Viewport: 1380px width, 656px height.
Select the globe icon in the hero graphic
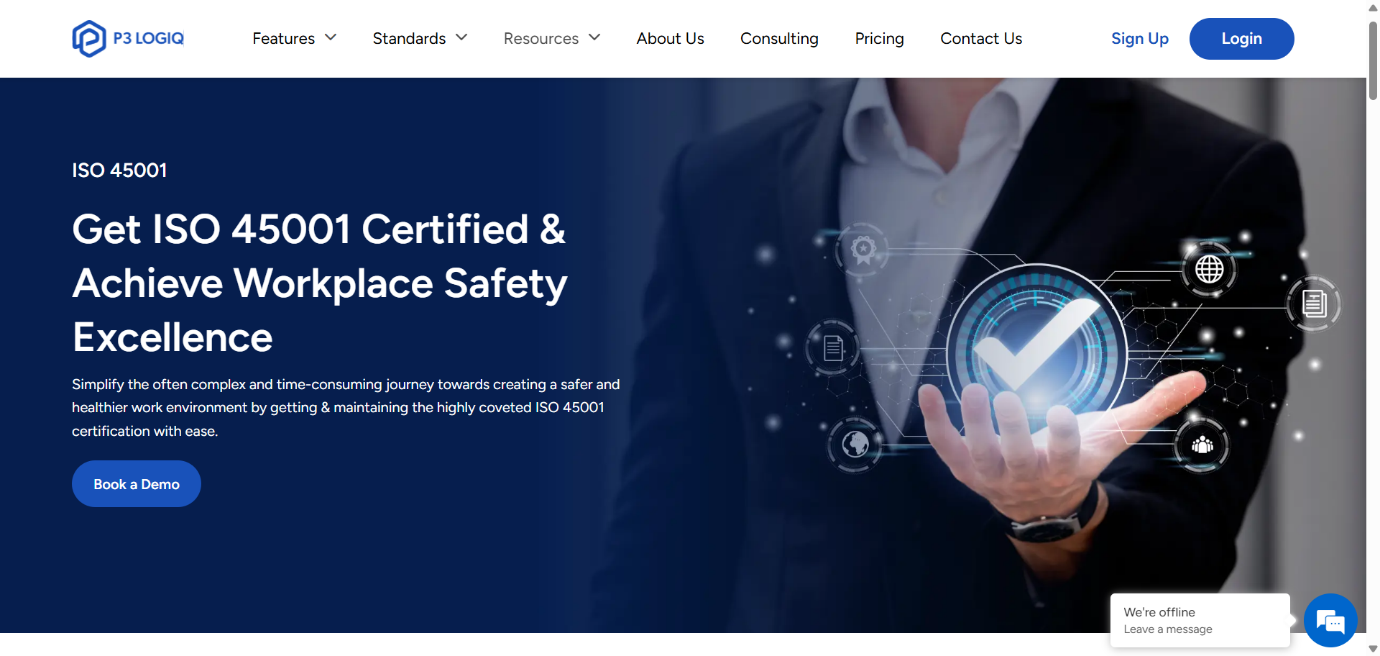pyautogui.click(x=1209, y=268)
